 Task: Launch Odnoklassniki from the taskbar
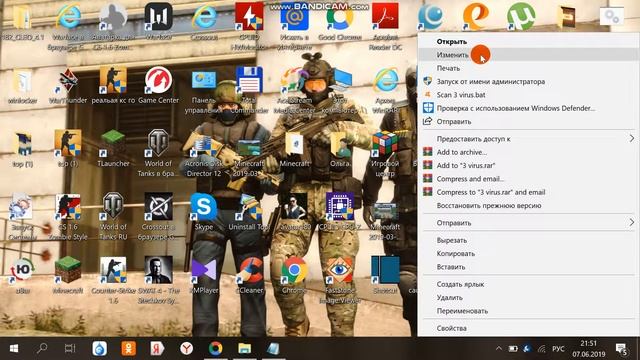[128, 349]
